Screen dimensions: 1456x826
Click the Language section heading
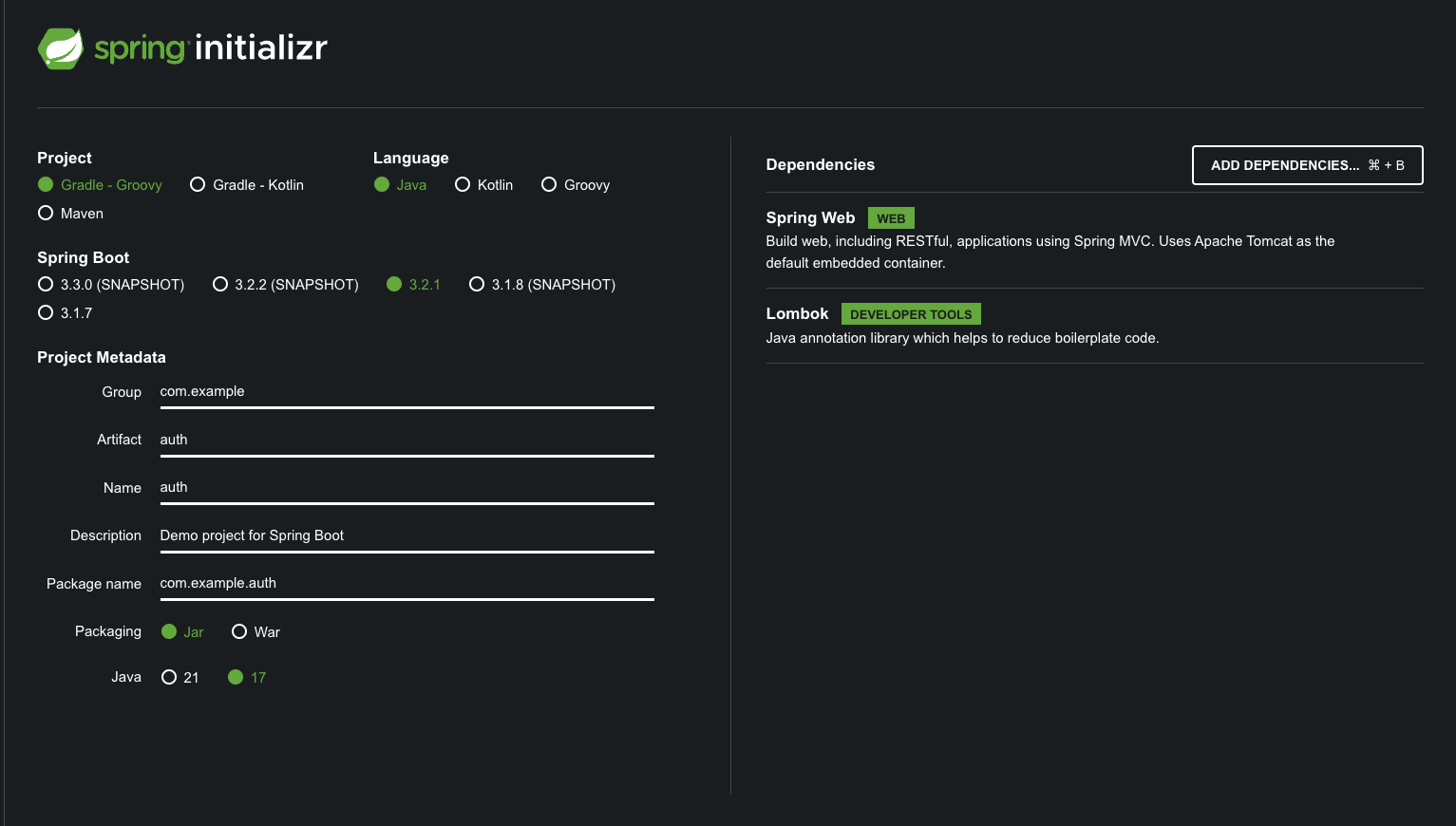(x=411, y=159)
